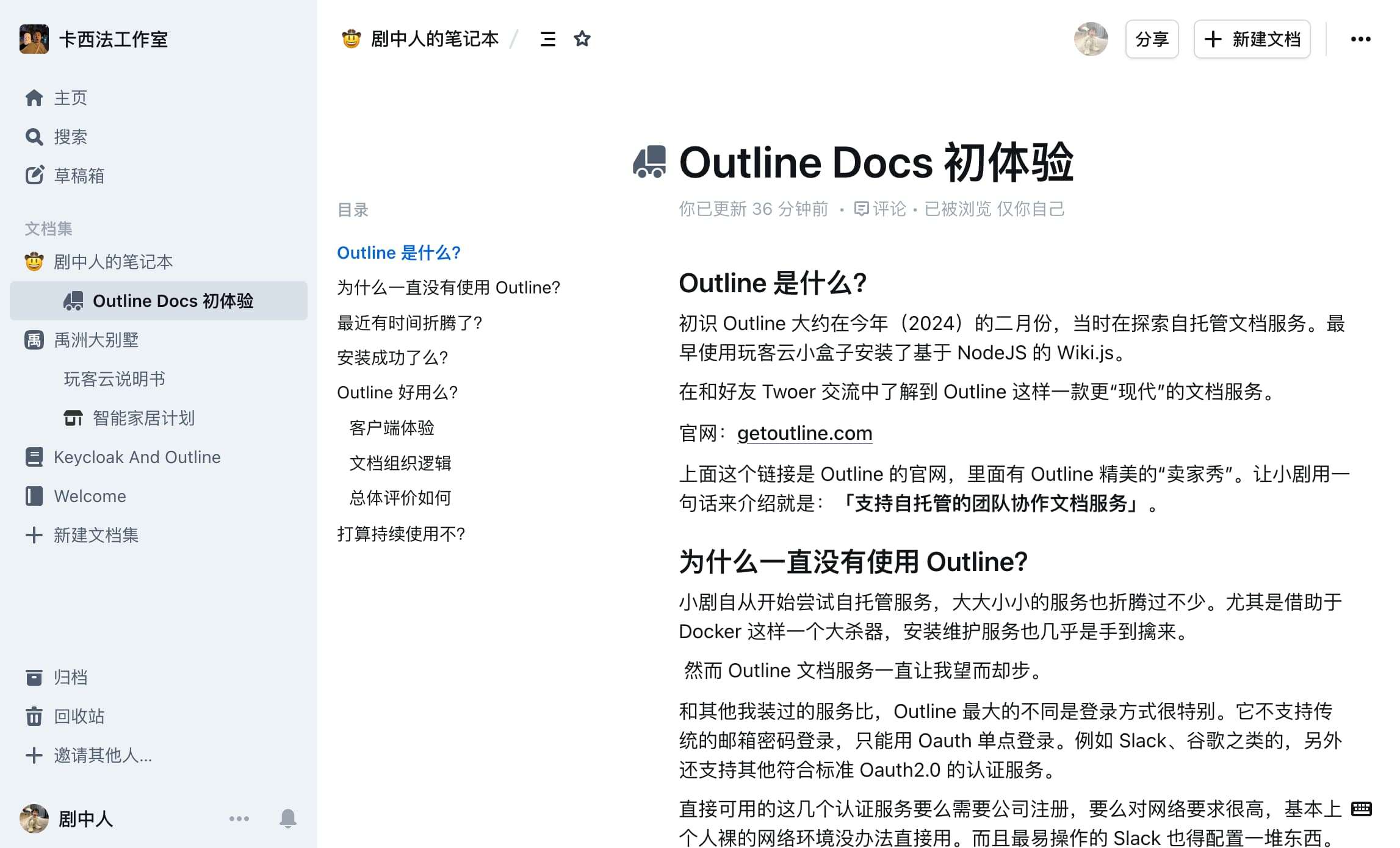Click the Welcome collection icon

[x=34, y=496]
